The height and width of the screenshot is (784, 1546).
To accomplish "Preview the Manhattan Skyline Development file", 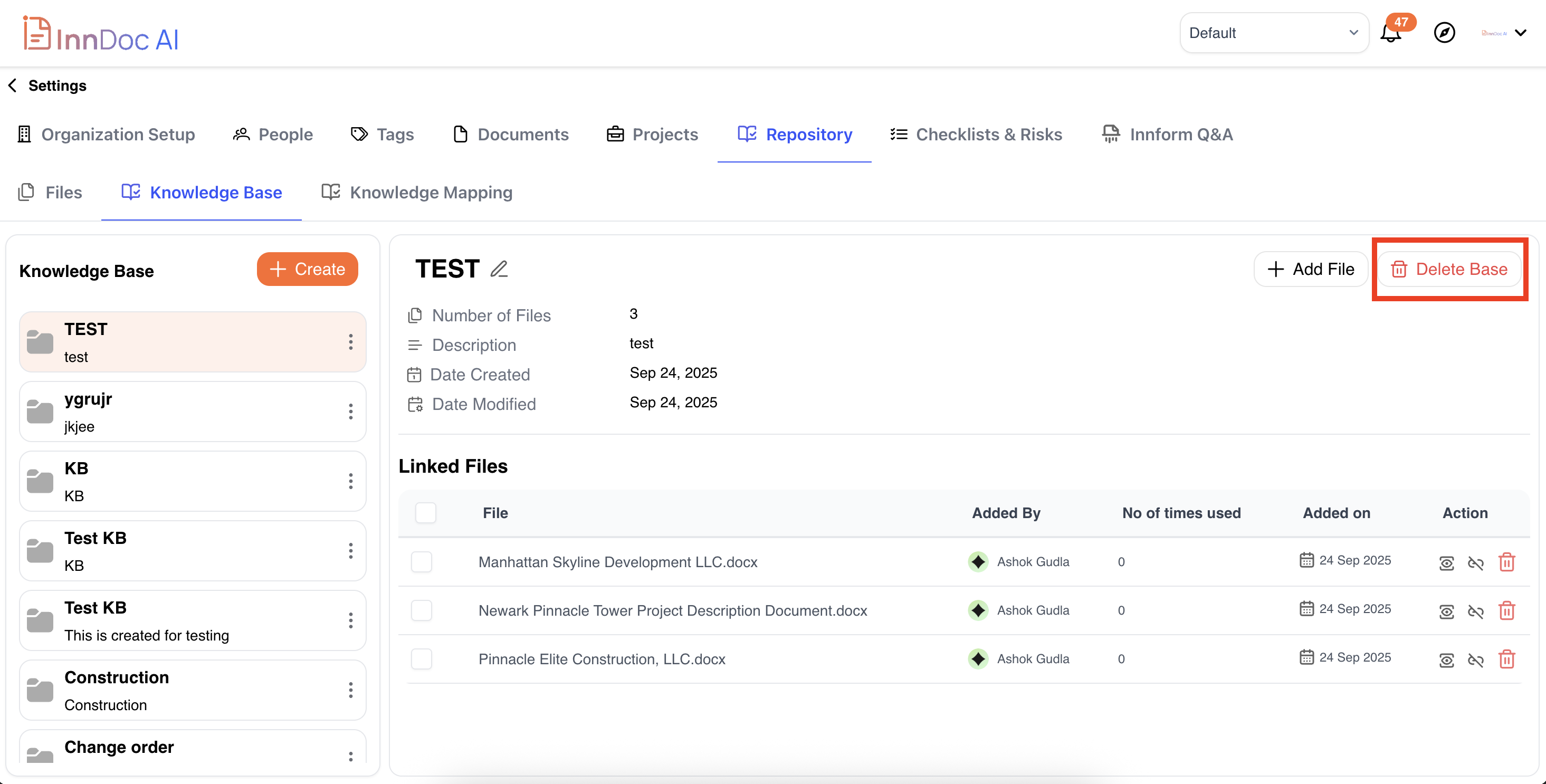I will tap(1446, 562).
